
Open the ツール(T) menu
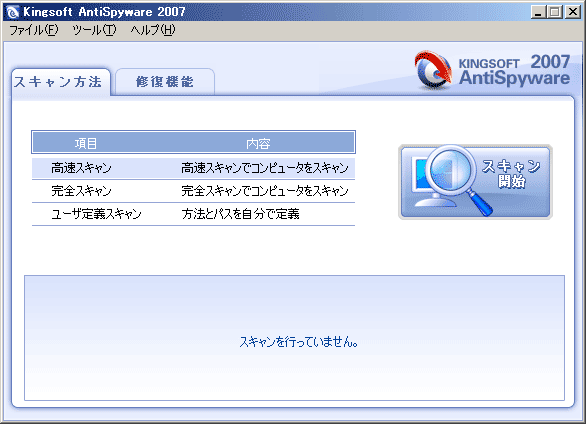coord(94,30)
